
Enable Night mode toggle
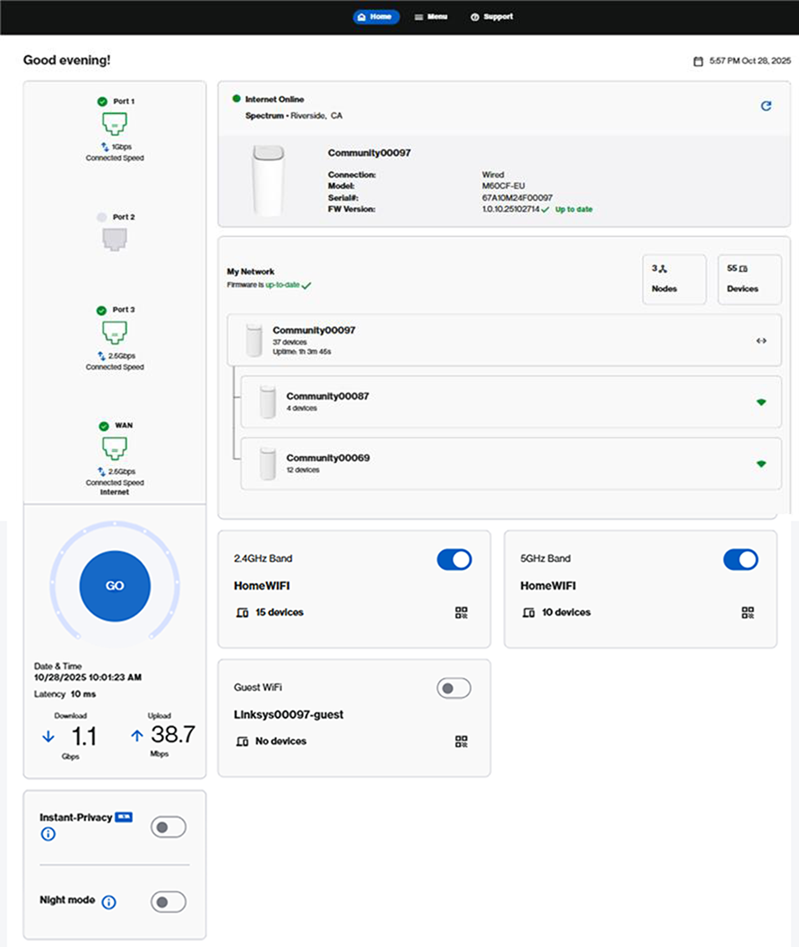(x=168, y=902)
